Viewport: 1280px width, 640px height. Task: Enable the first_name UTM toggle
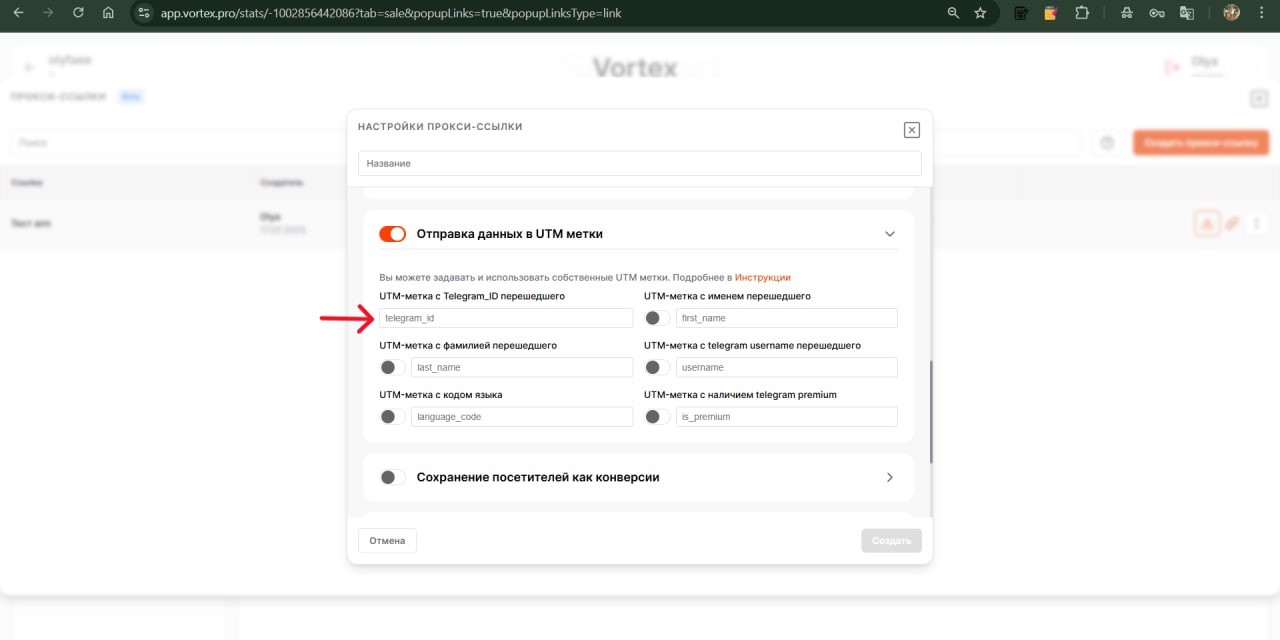coord(657,318)
